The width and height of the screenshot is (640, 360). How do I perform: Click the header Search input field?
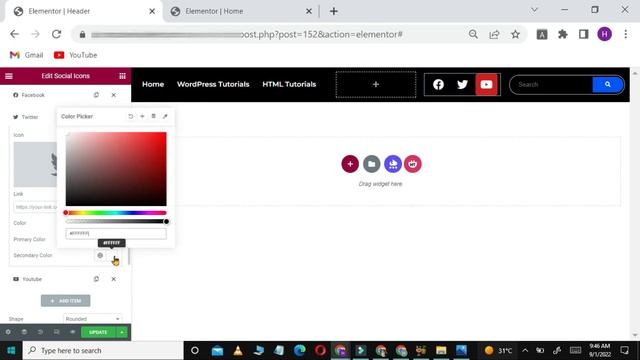551,84
